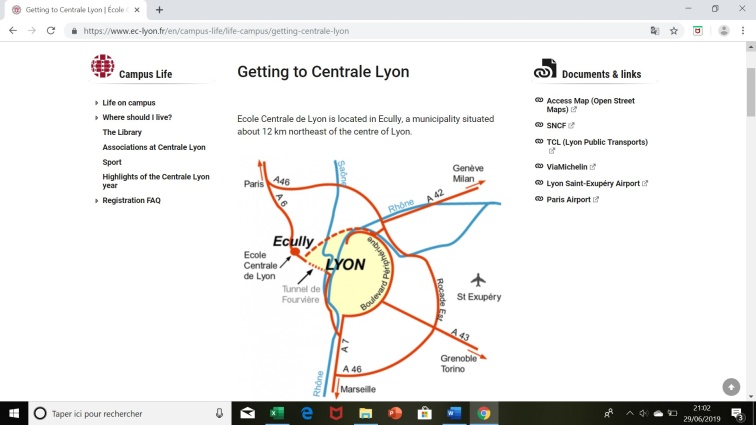Open the Sport page

(112, 162)
